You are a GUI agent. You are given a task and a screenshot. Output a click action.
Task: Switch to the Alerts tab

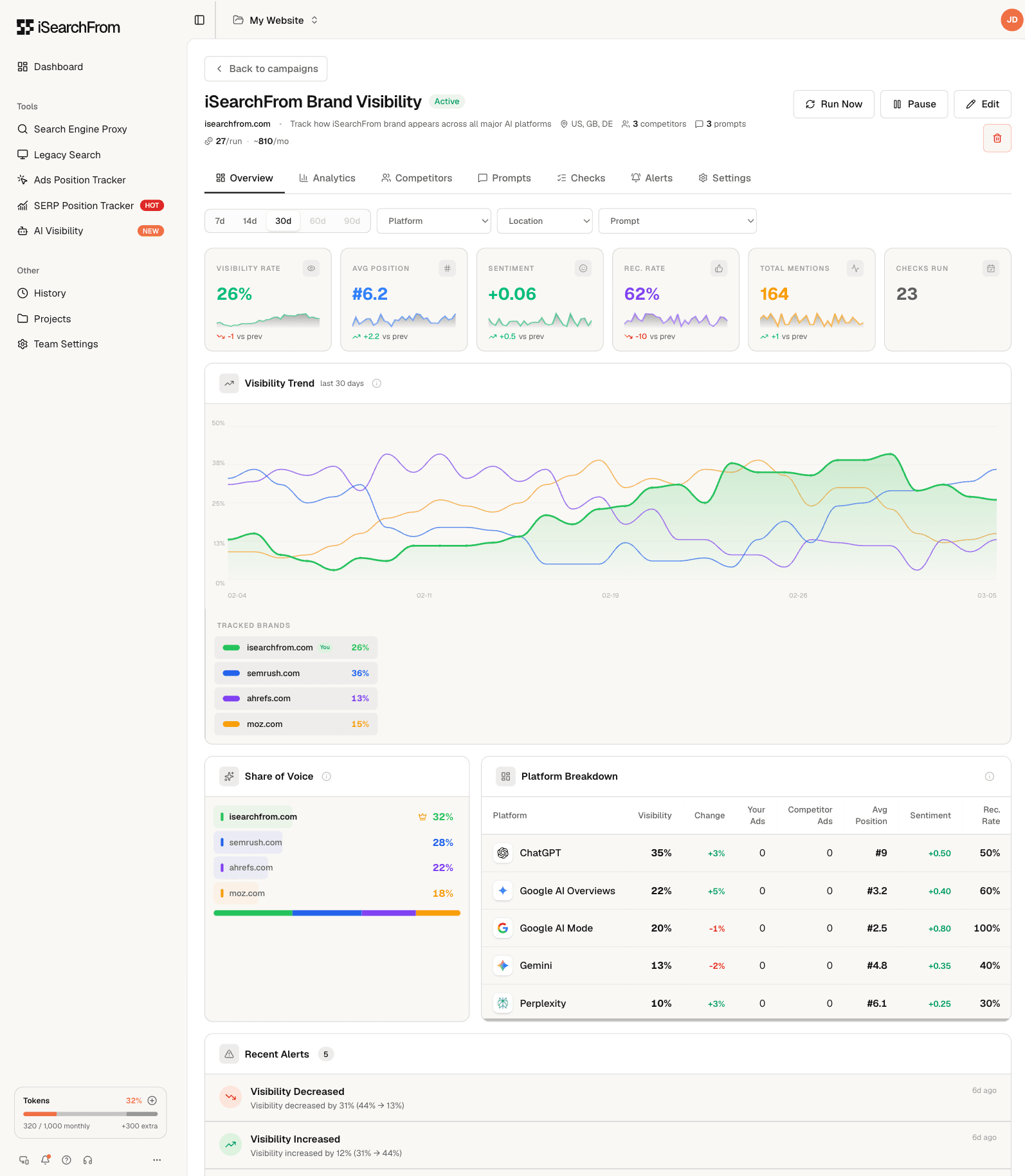pos(651,178)
